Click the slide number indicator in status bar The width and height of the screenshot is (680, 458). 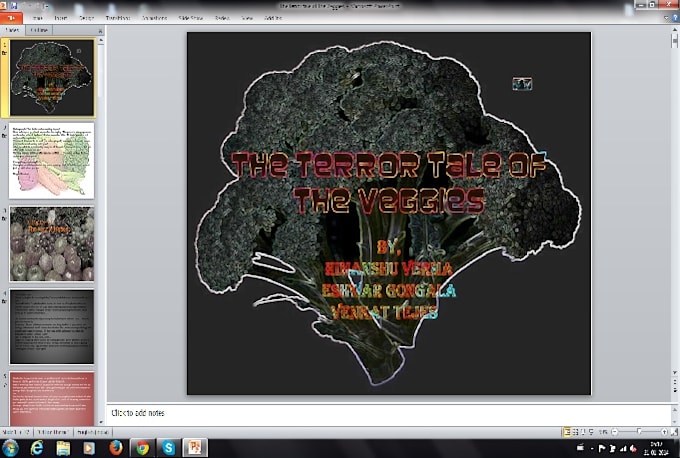point(16,432)
